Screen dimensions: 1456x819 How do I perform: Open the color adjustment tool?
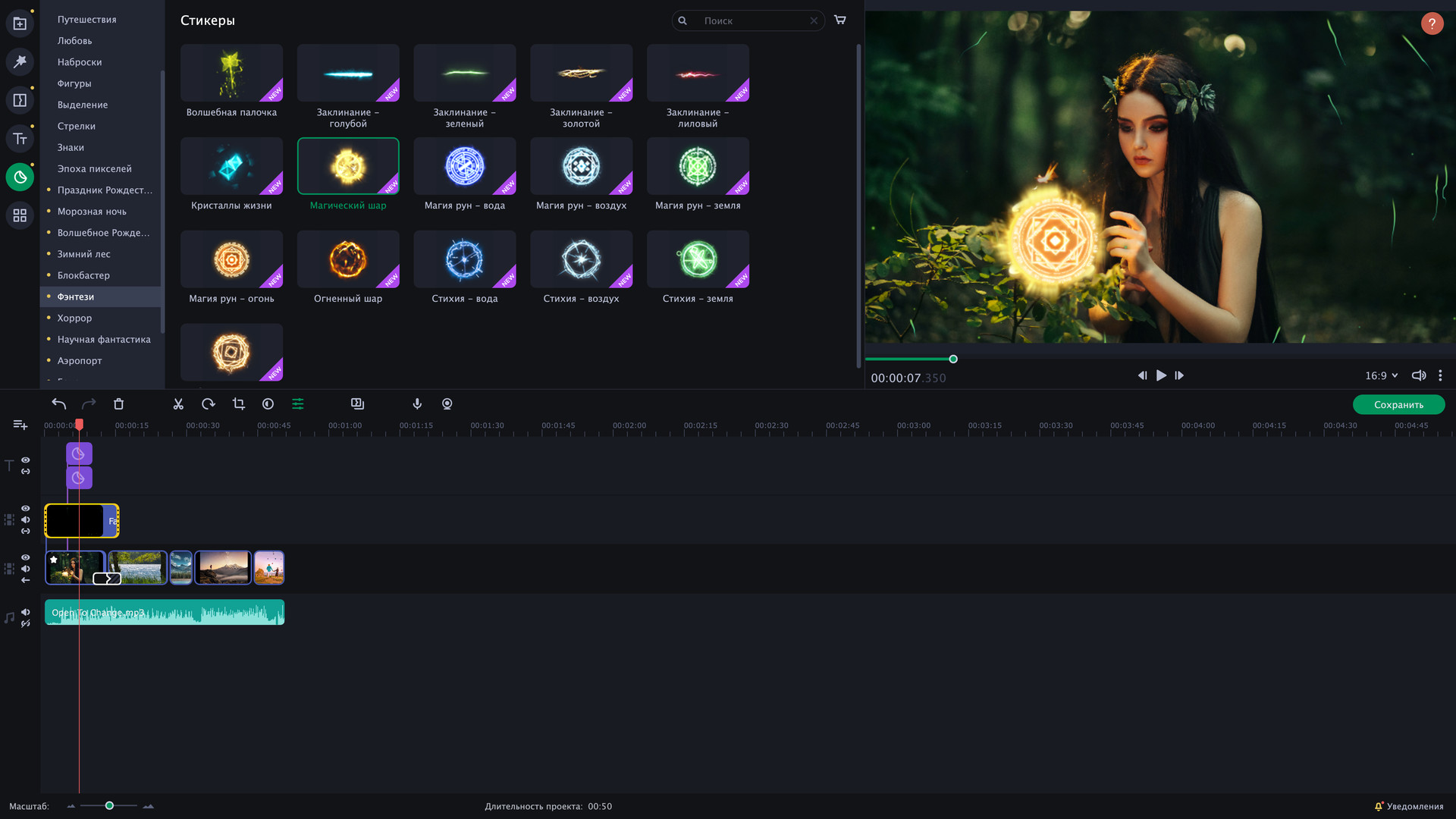268,404
